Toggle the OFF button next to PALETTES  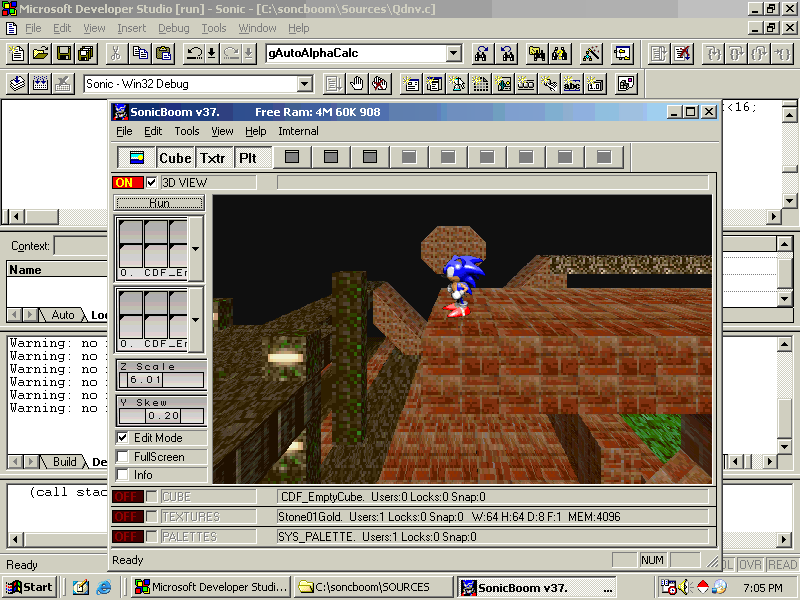pyautogui.click(x=128, y=536)
